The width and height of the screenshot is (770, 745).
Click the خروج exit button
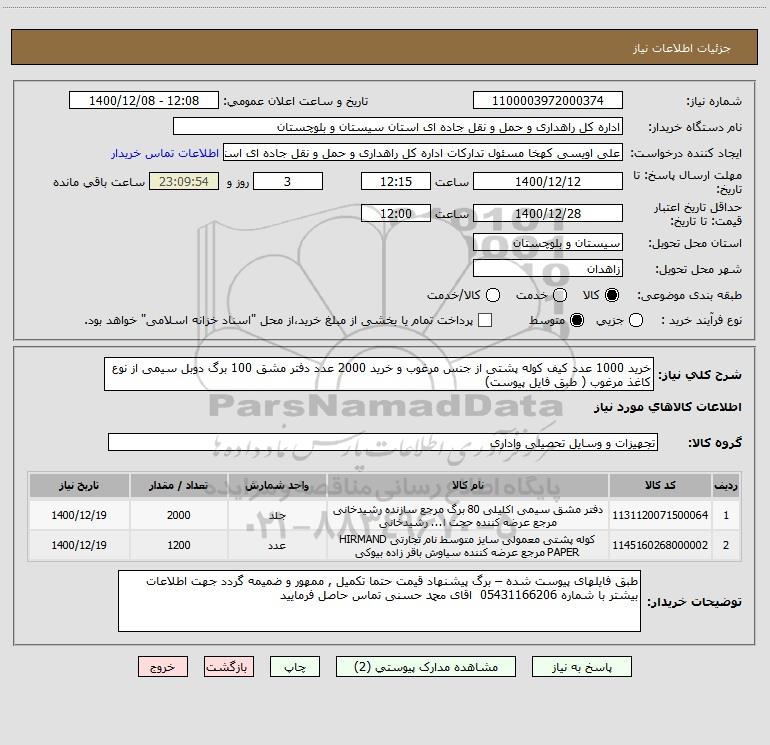163,667
